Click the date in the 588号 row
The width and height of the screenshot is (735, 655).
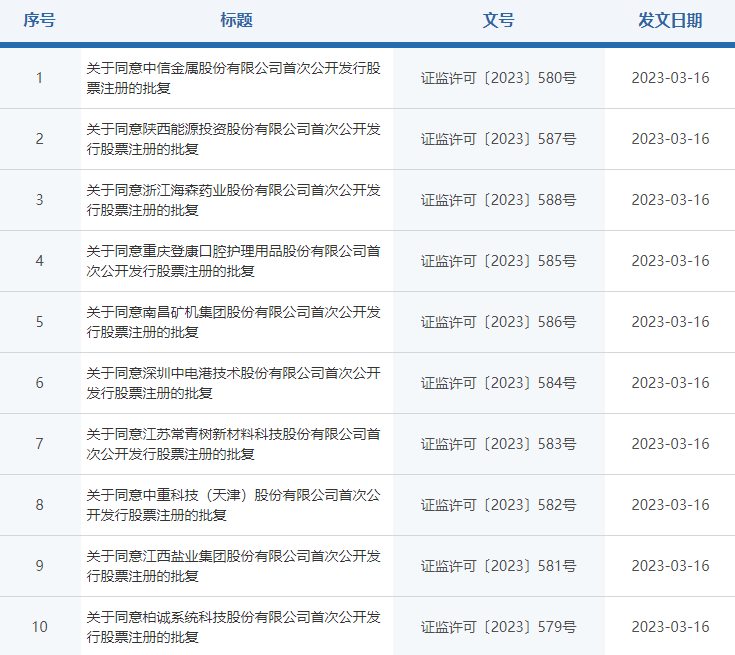pyautogui.click(x=670, y=200)
